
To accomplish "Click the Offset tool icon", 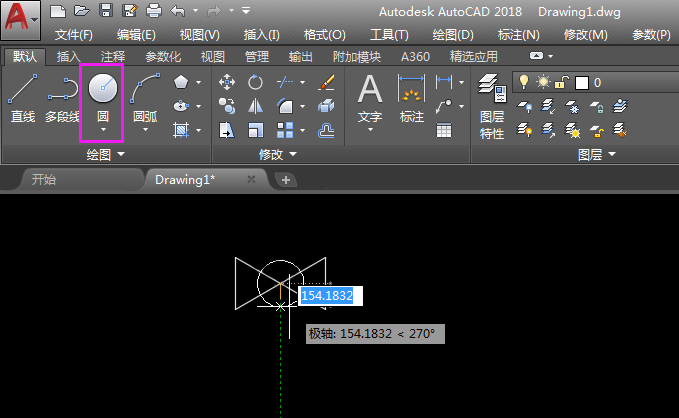I will [x=326, y=130].
